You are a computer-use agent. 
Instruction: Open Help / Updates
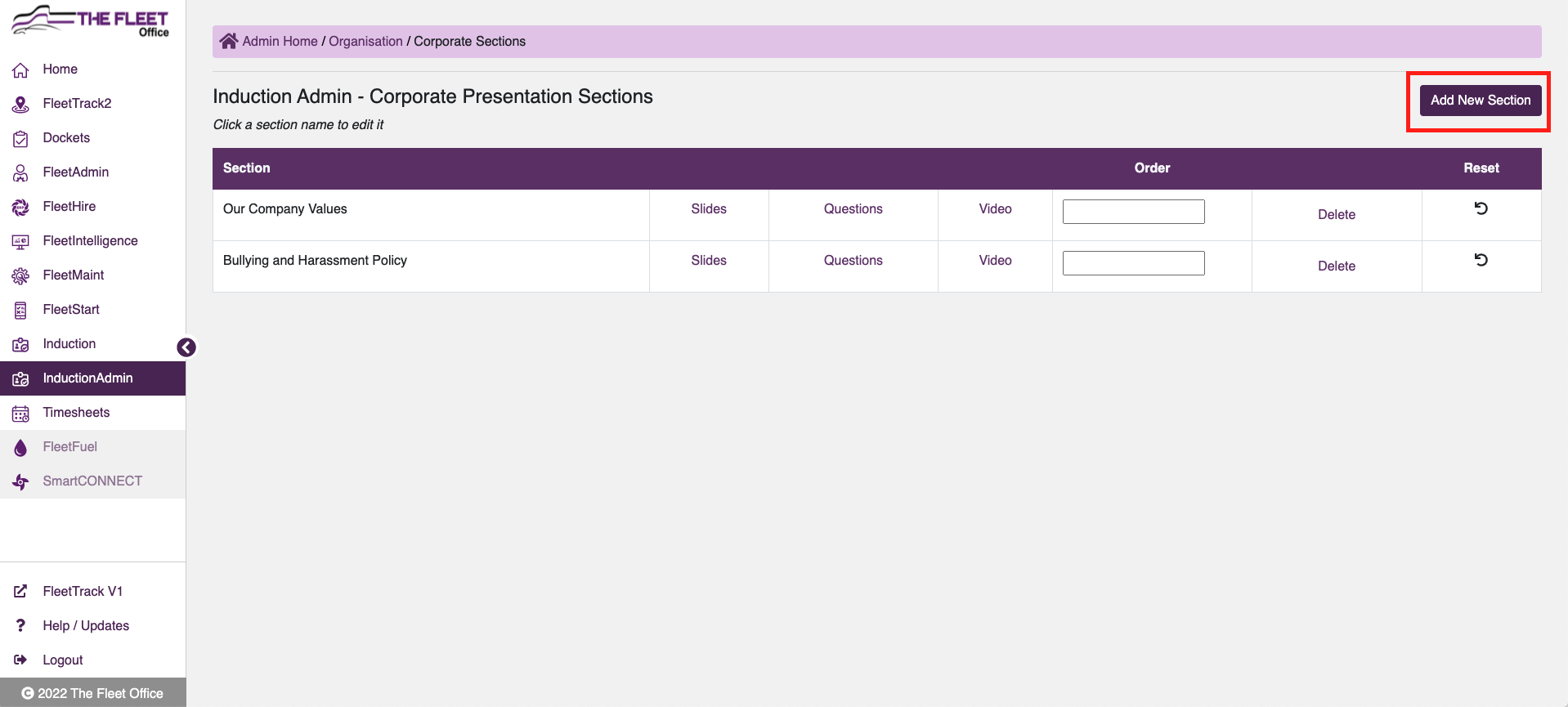coord(86,626)
